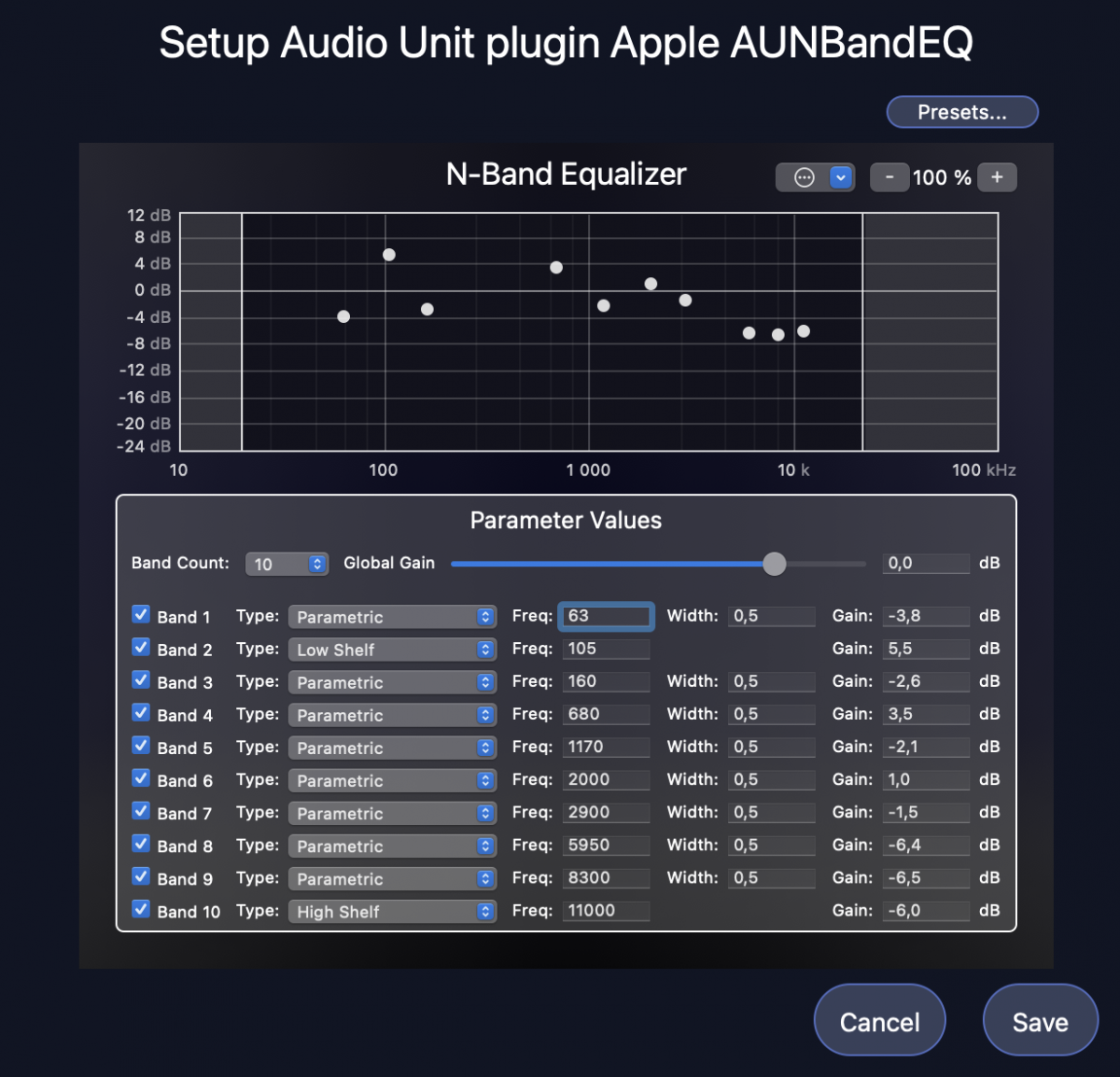This screenshot has height=1077, width=1120.
Task: Change Band 10 High Shelf type
Action: (x=392, y=911)
